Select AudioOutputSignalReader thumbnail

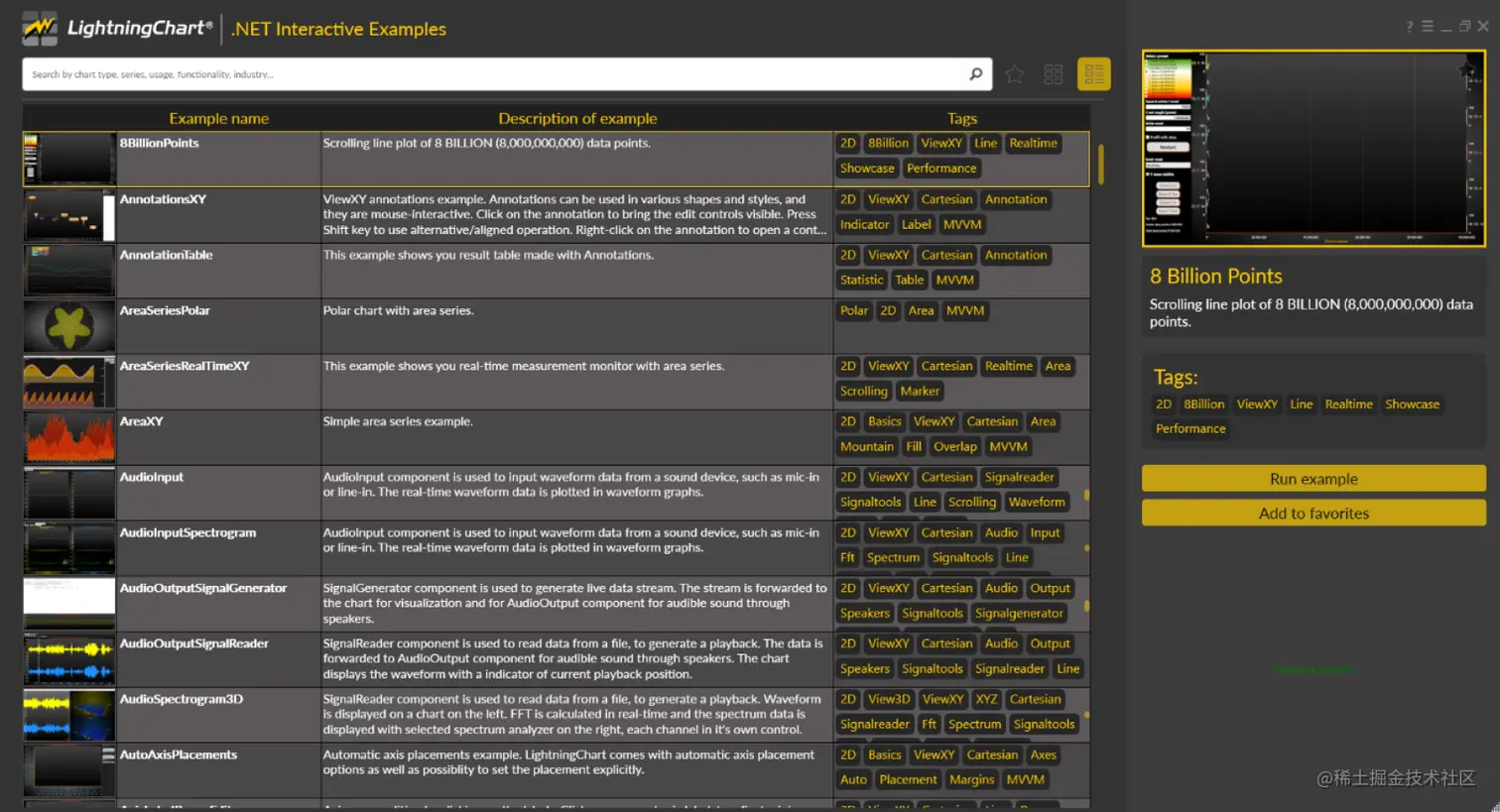[x=69, y=659]
